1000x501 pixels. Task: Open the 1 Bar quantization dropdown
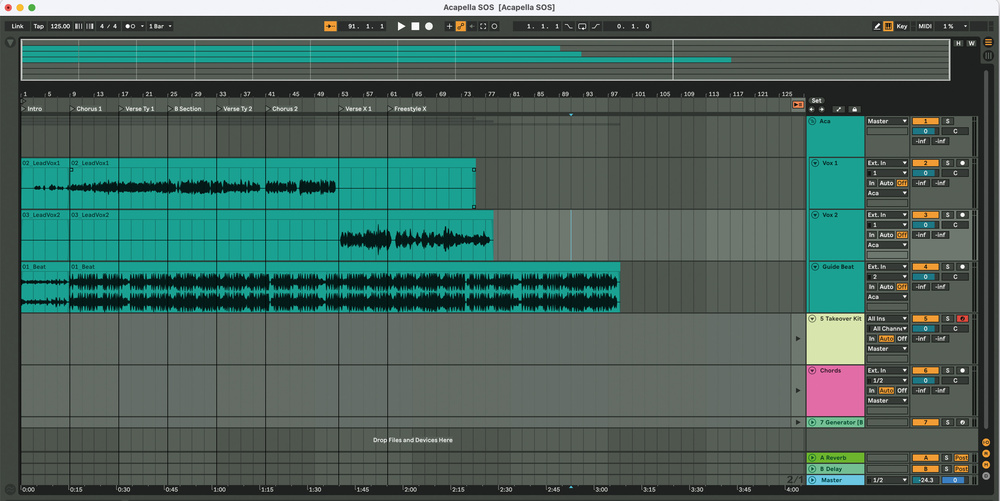click(x=160, y=26)
